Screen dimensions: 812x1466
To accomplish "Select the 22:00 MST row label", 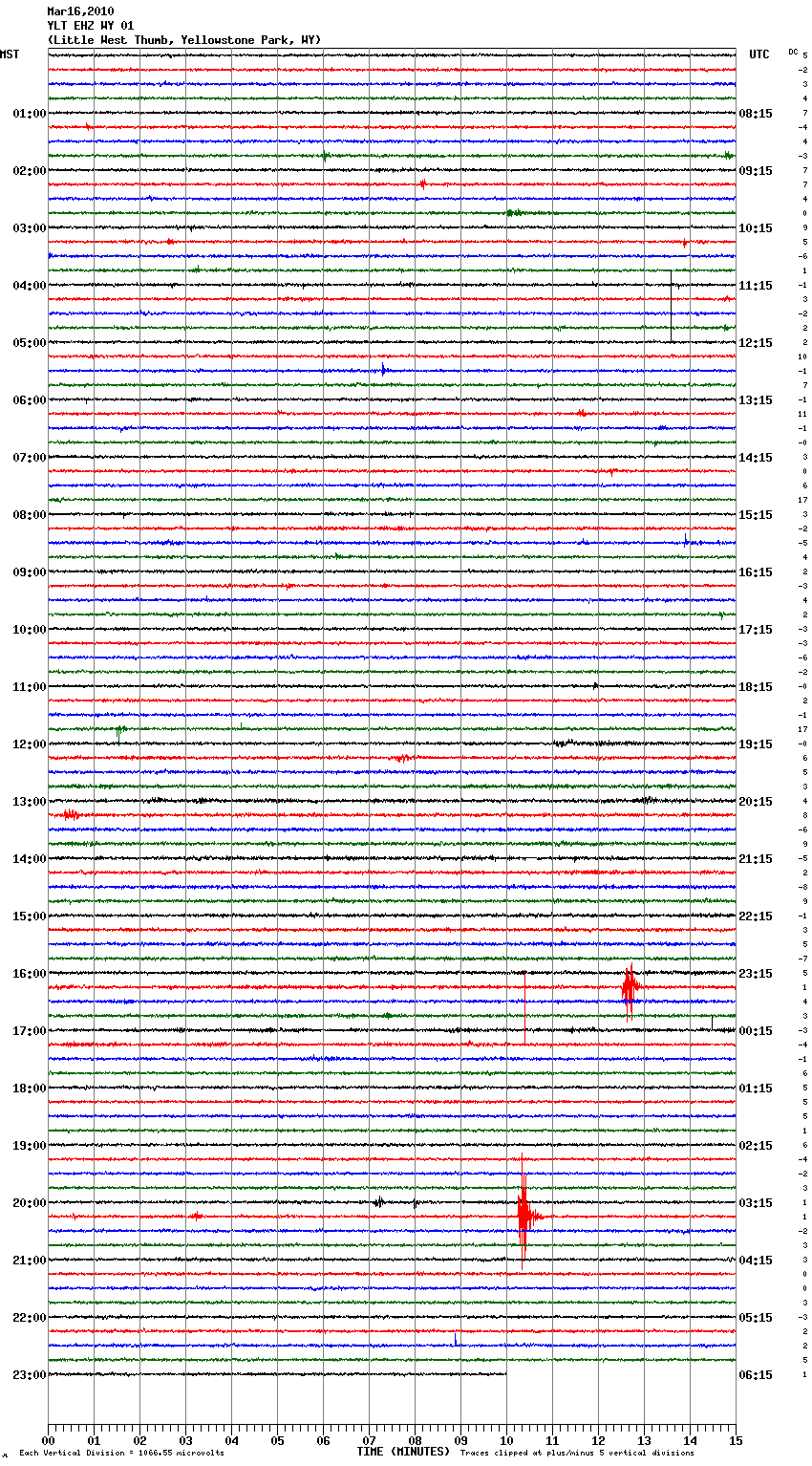I will click(30, 1318).
